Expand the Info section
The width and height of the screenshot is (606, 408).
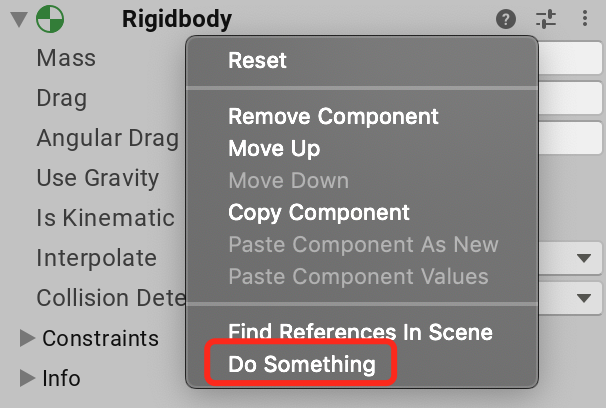click(27, 378)
